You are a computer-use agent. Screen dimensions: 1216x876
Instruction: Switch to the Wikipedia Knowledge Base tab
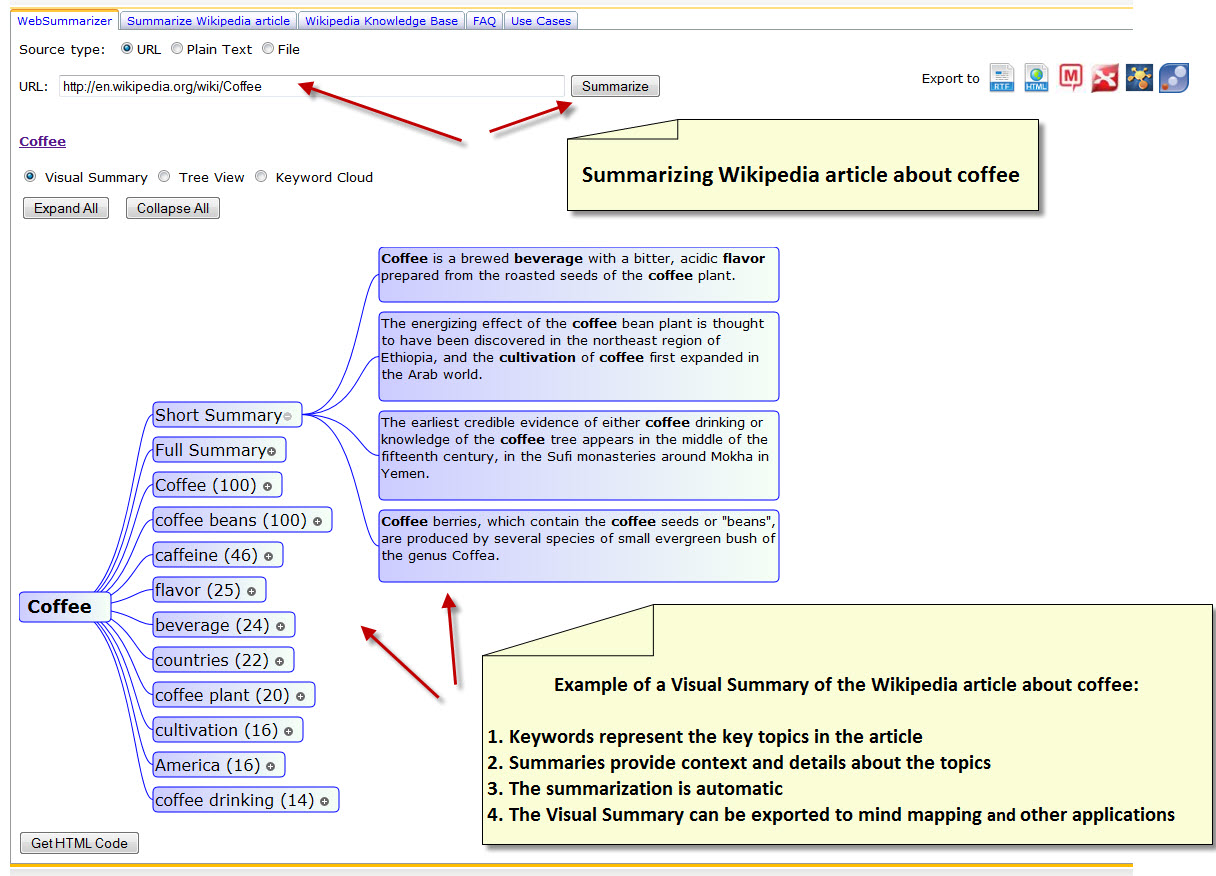point(380,20)
